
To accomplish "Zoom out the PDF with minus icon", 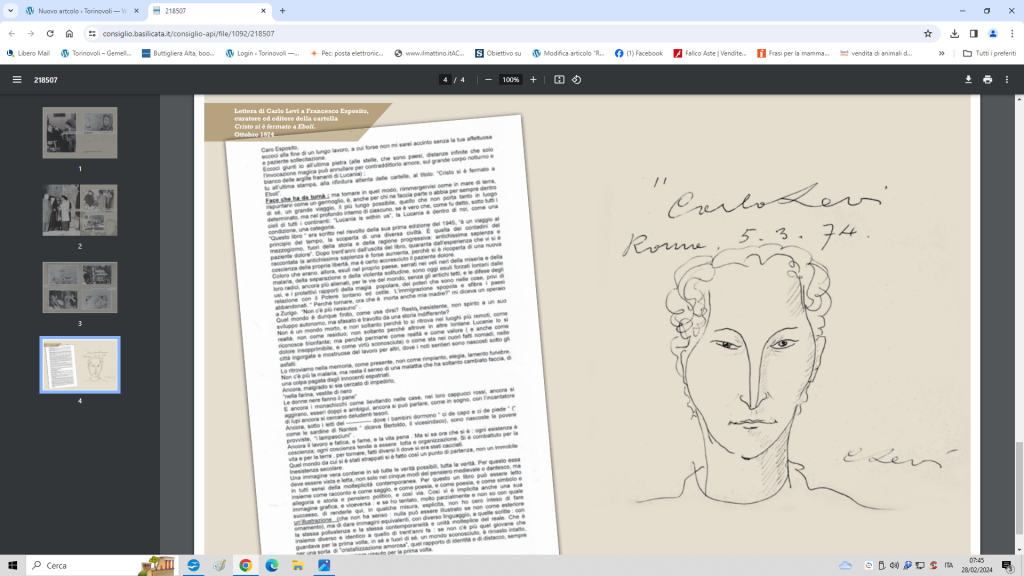I will pyautogui.click(x=488, y=80).
